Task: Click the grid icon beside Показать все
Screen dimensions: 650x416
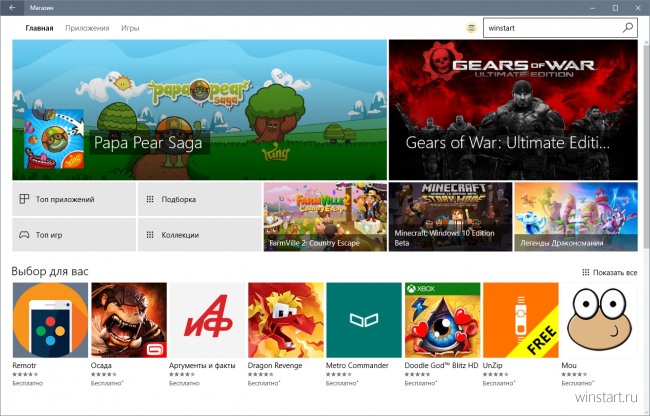Action: (585, 272)
